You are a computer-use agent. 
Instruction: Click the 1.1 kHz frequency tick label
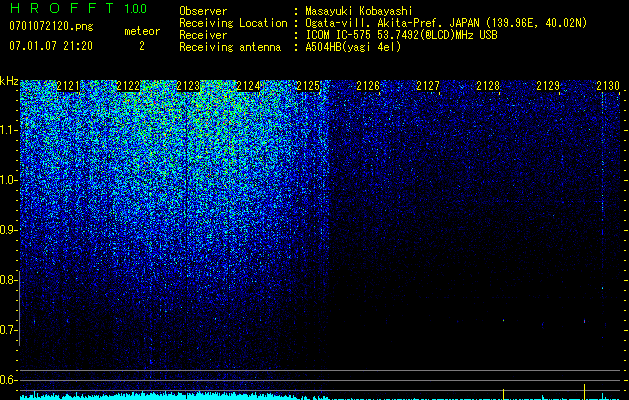click(x=8, y=130)
